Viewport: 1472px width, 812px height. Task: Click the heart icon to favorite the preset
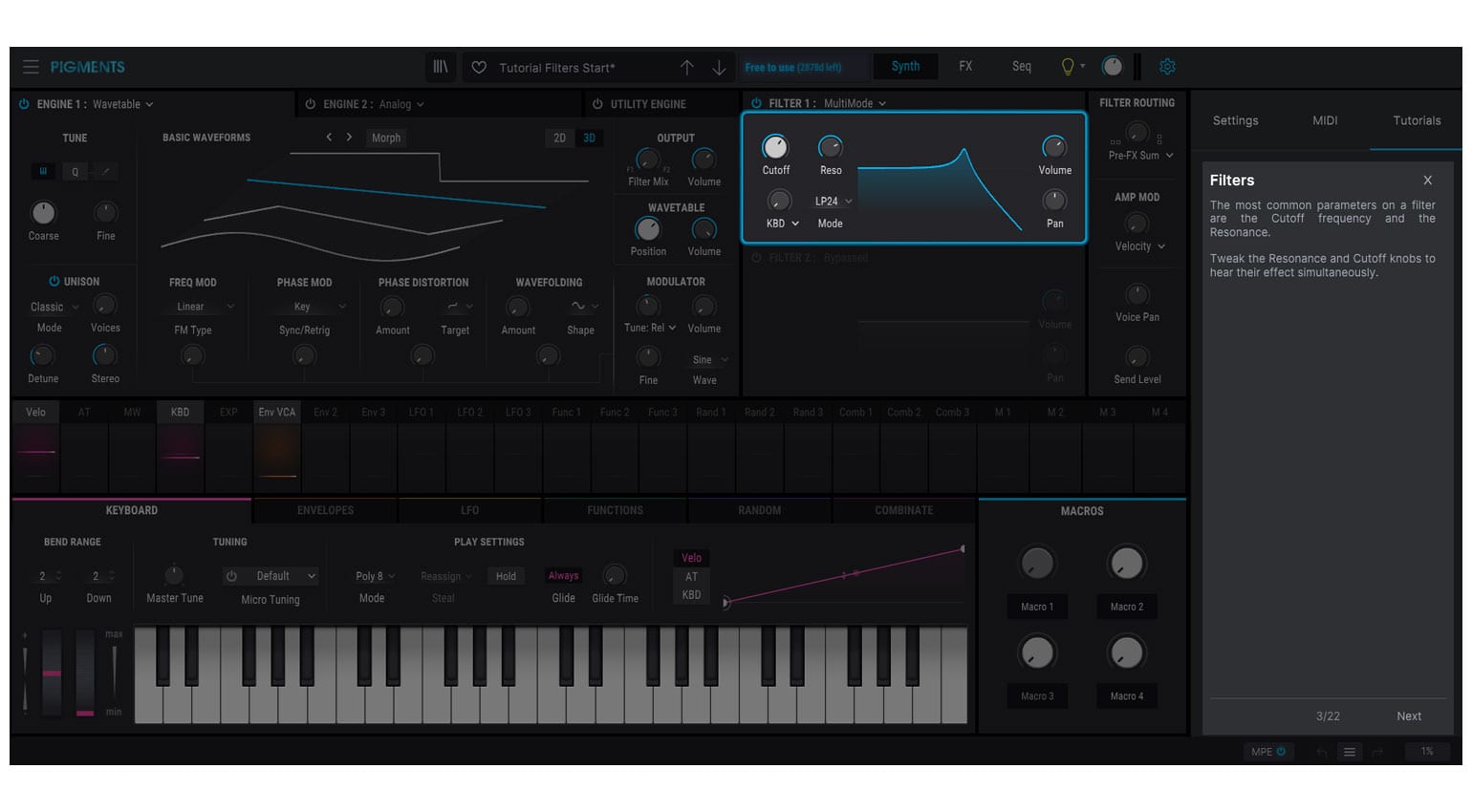pyautogui.click(x=478, y=67)
